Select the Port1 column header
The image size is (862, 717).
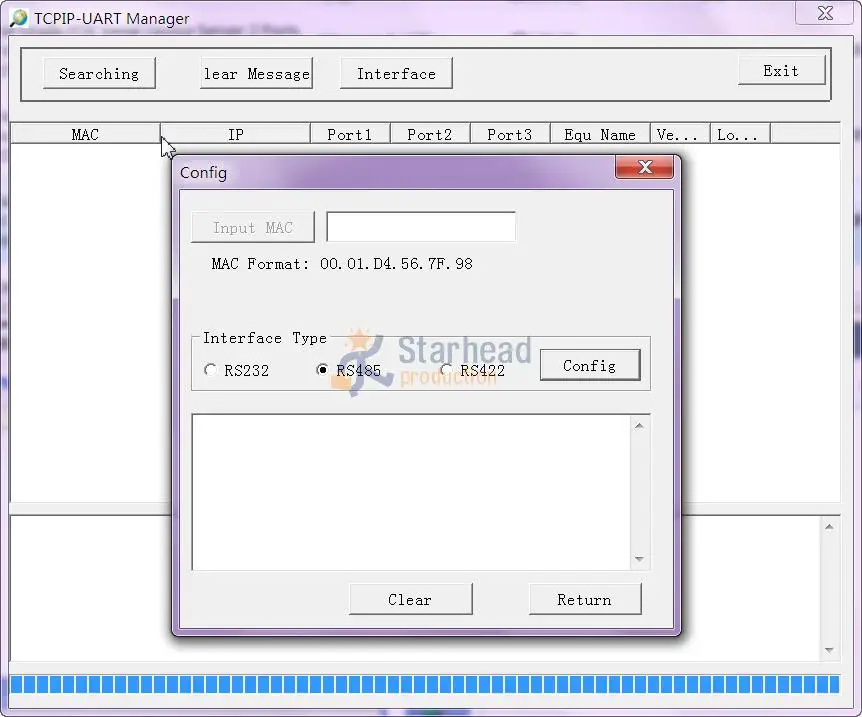point(350,134)
